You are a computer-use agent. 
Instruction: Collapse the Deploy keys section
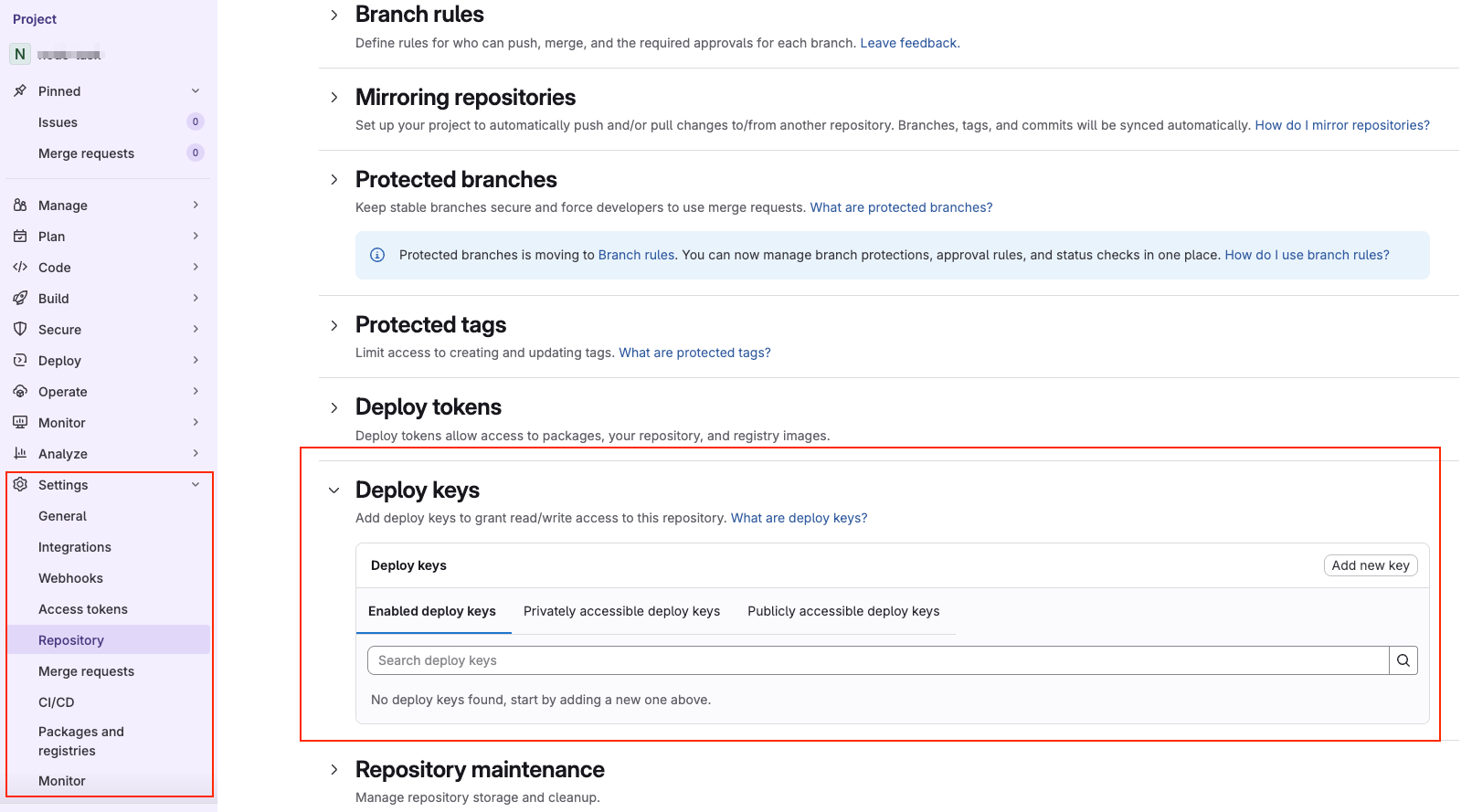pyautogui.click(x=334, y=490)
